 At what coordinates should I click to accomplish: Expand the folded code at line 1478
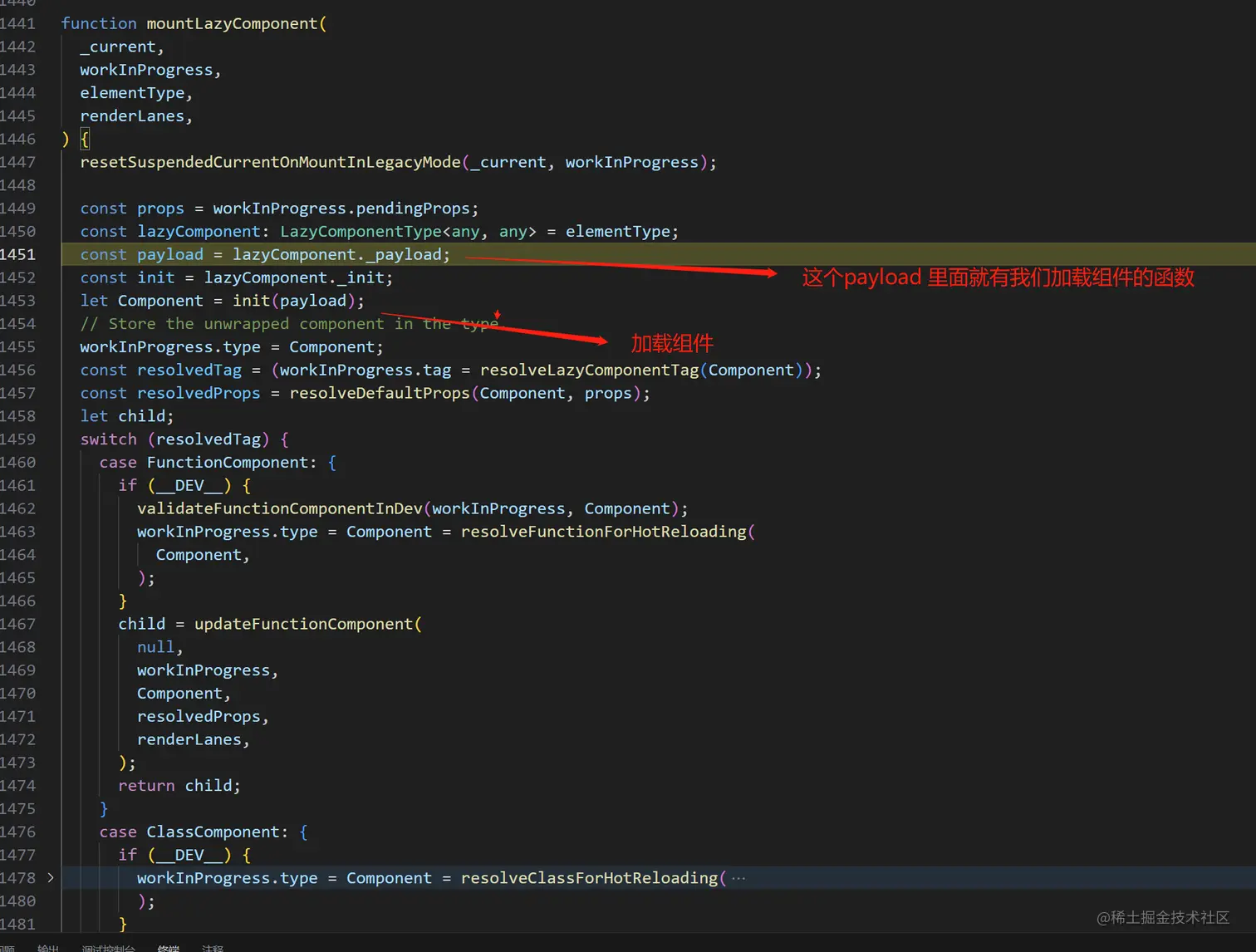click(51, 877)
